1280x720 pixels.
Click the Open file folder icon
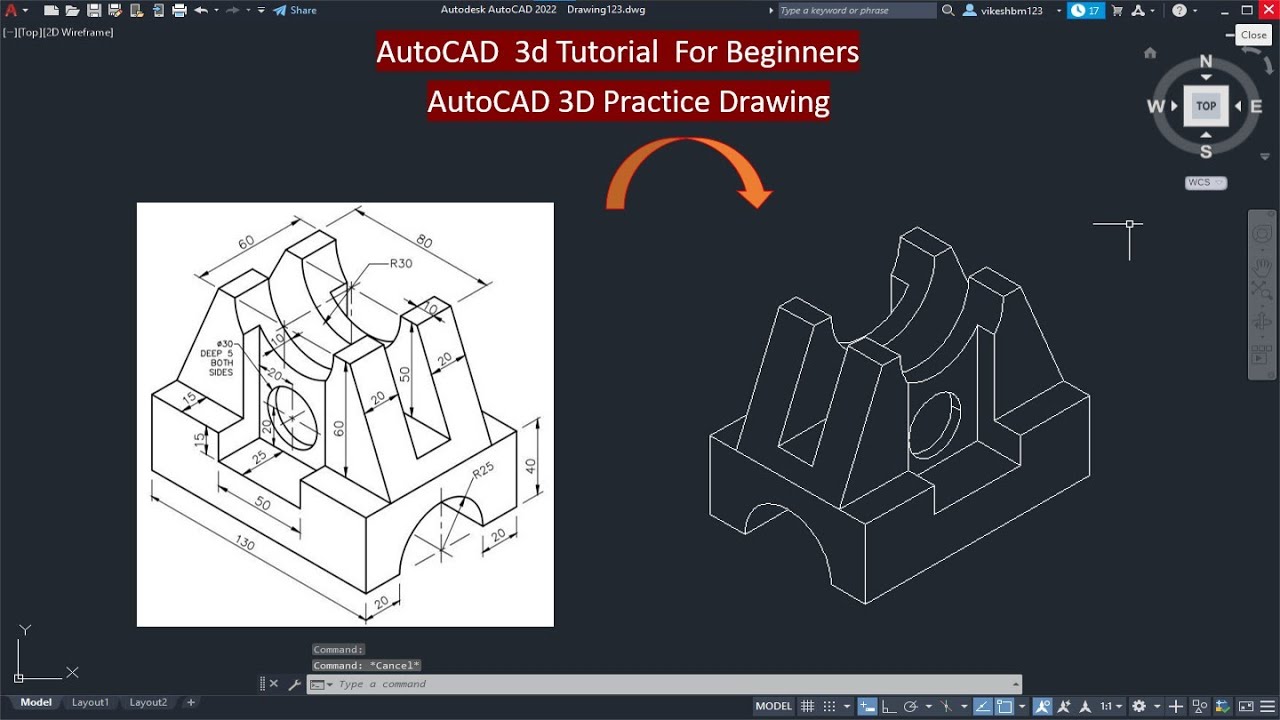72,10
